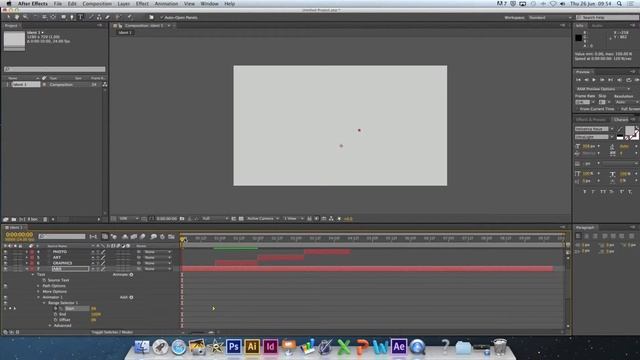The width and height of the screenshot is (640, 360).
Task: Select the Puppet Pin tool
Action: [130, 17]
